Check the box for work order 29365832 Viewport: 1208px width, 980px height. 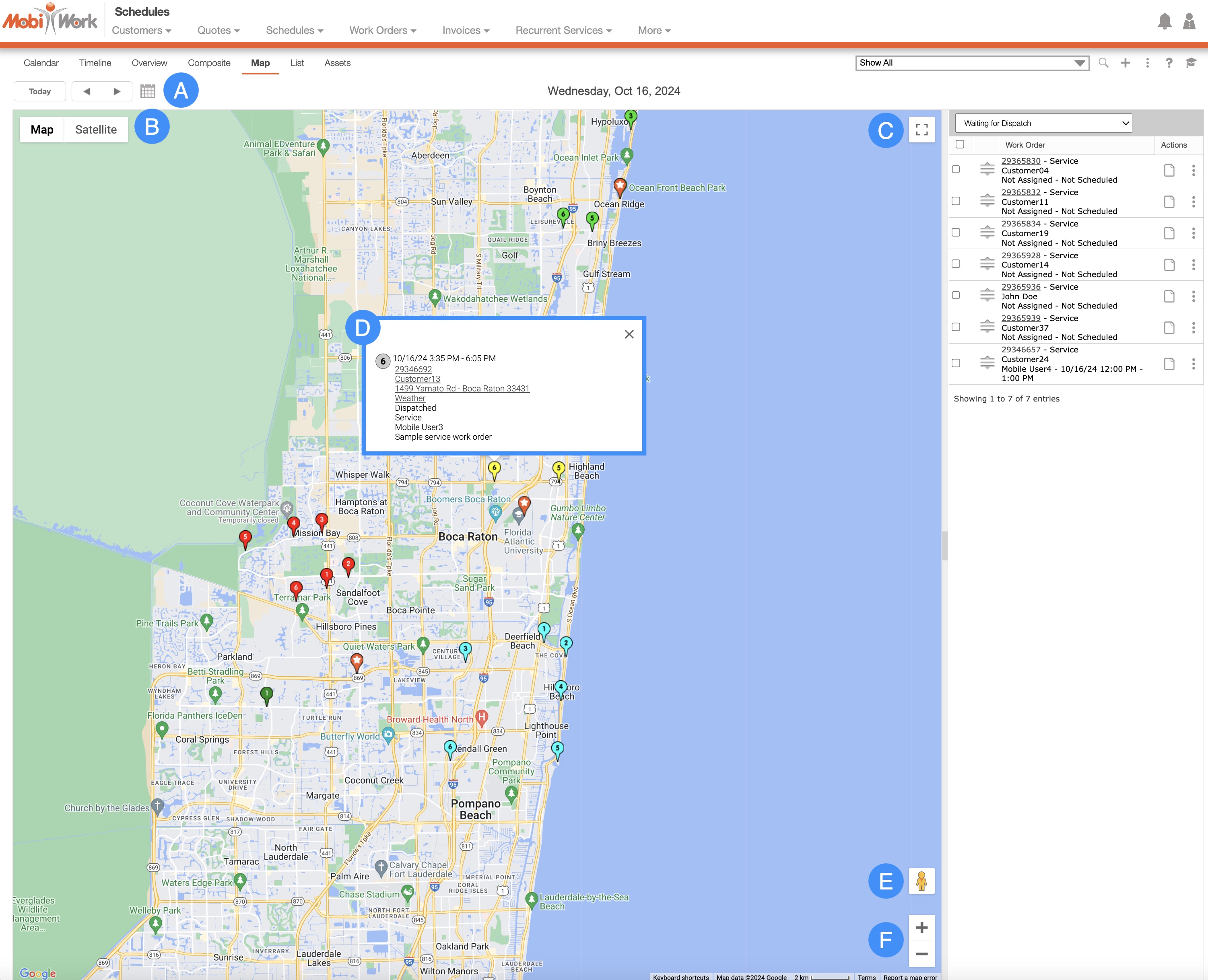(956, 201)
